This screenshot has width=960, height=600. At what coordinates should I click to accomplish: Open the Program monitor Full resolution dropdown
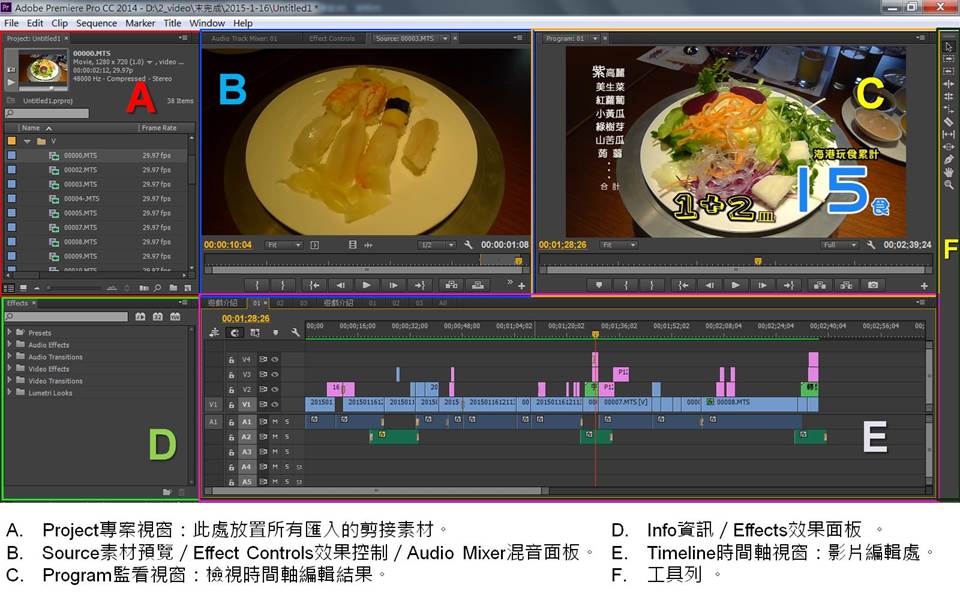point(838,245)
